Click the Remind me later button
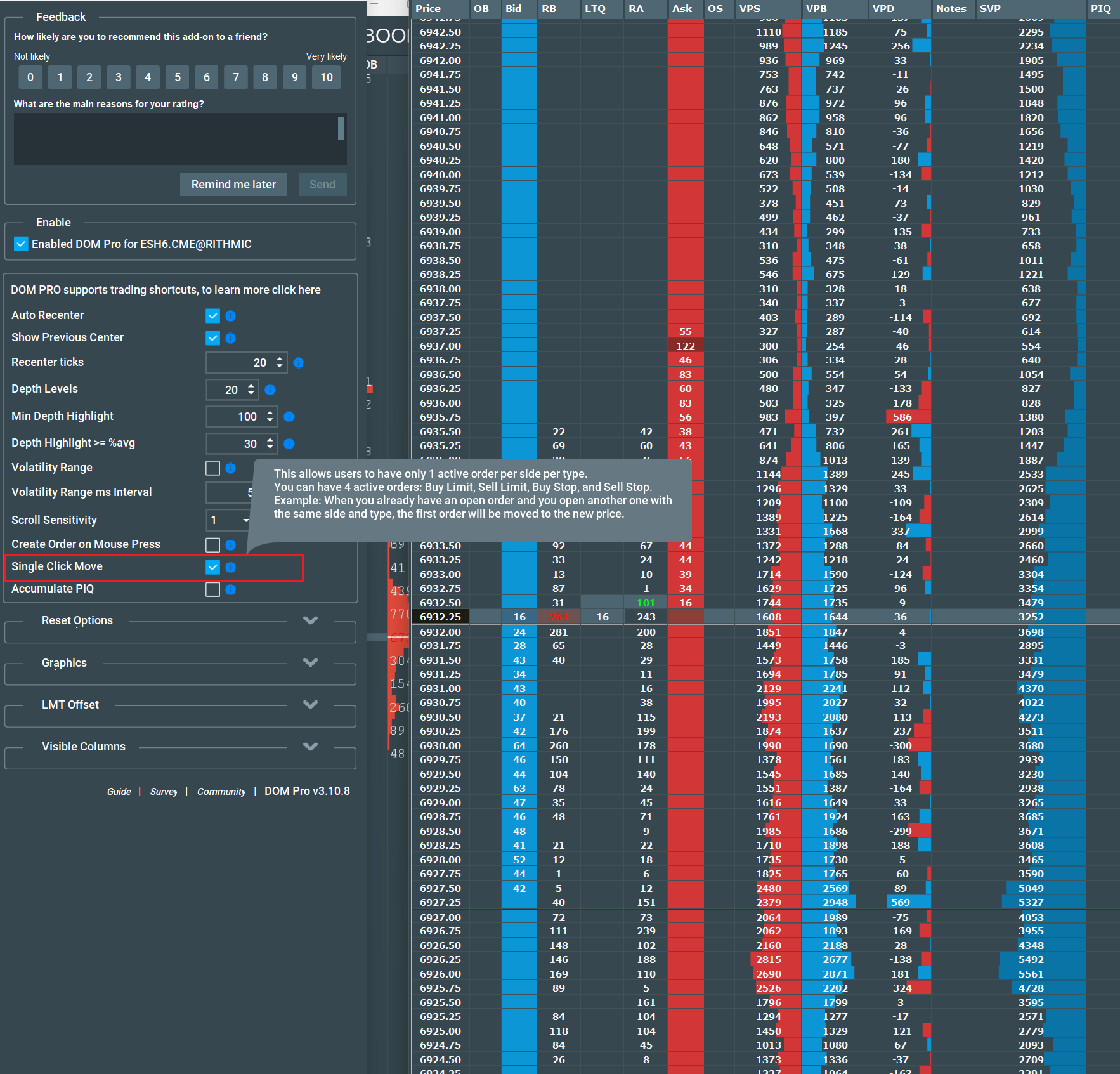The image size is (1120, 1074). [x=233, y=185]
